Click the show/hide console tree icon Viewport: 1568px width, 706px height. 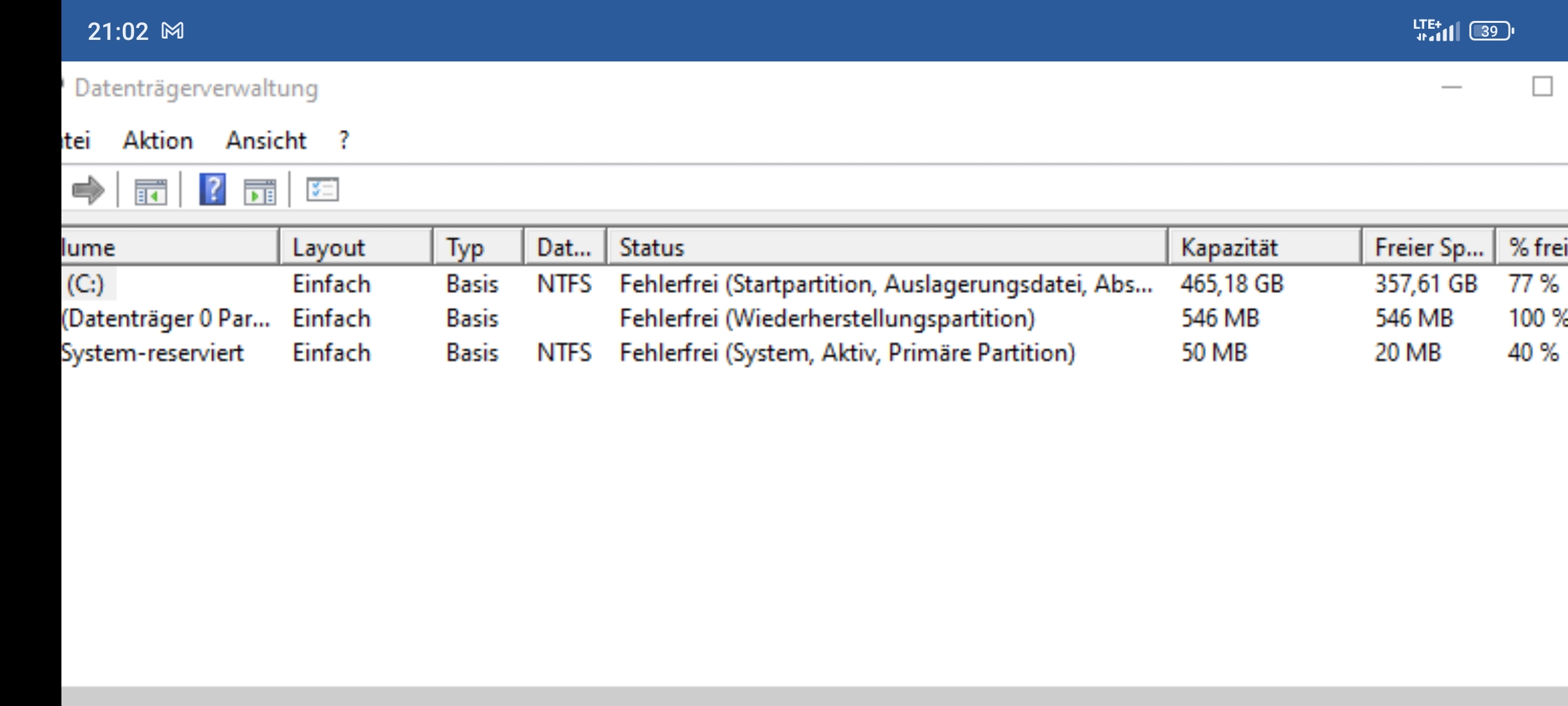(x=150, y=191)
